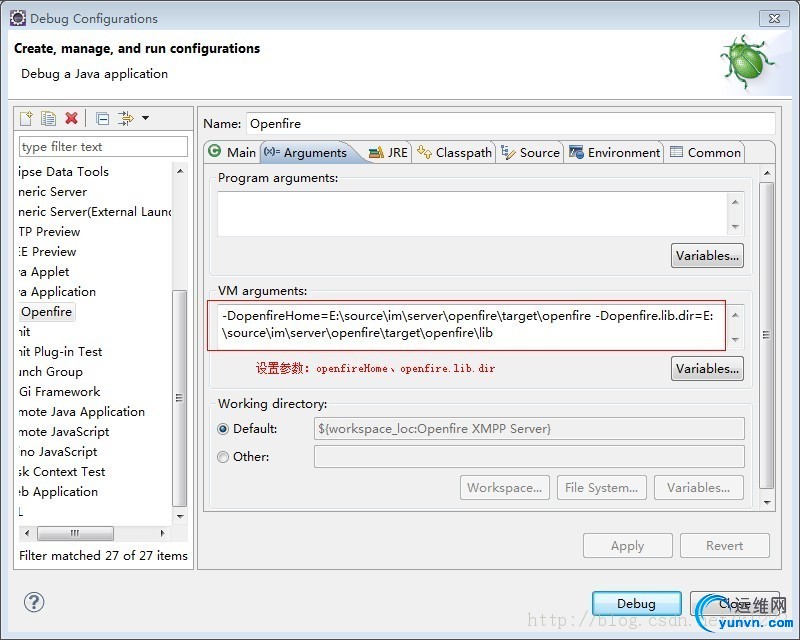Click the Other working directory field

click(x=529, y=457)
